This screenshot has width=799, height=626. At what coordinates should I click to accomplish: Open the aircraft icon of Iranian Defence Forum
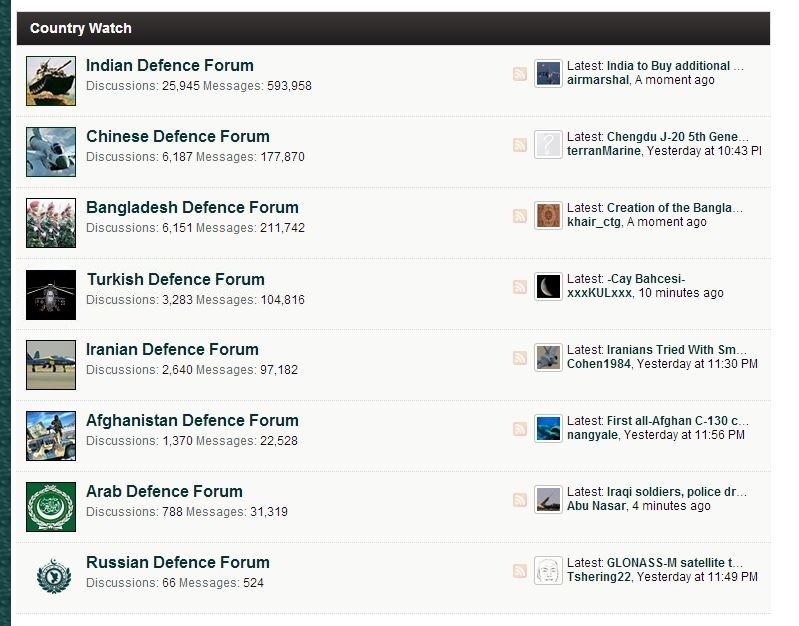(51, 365)
